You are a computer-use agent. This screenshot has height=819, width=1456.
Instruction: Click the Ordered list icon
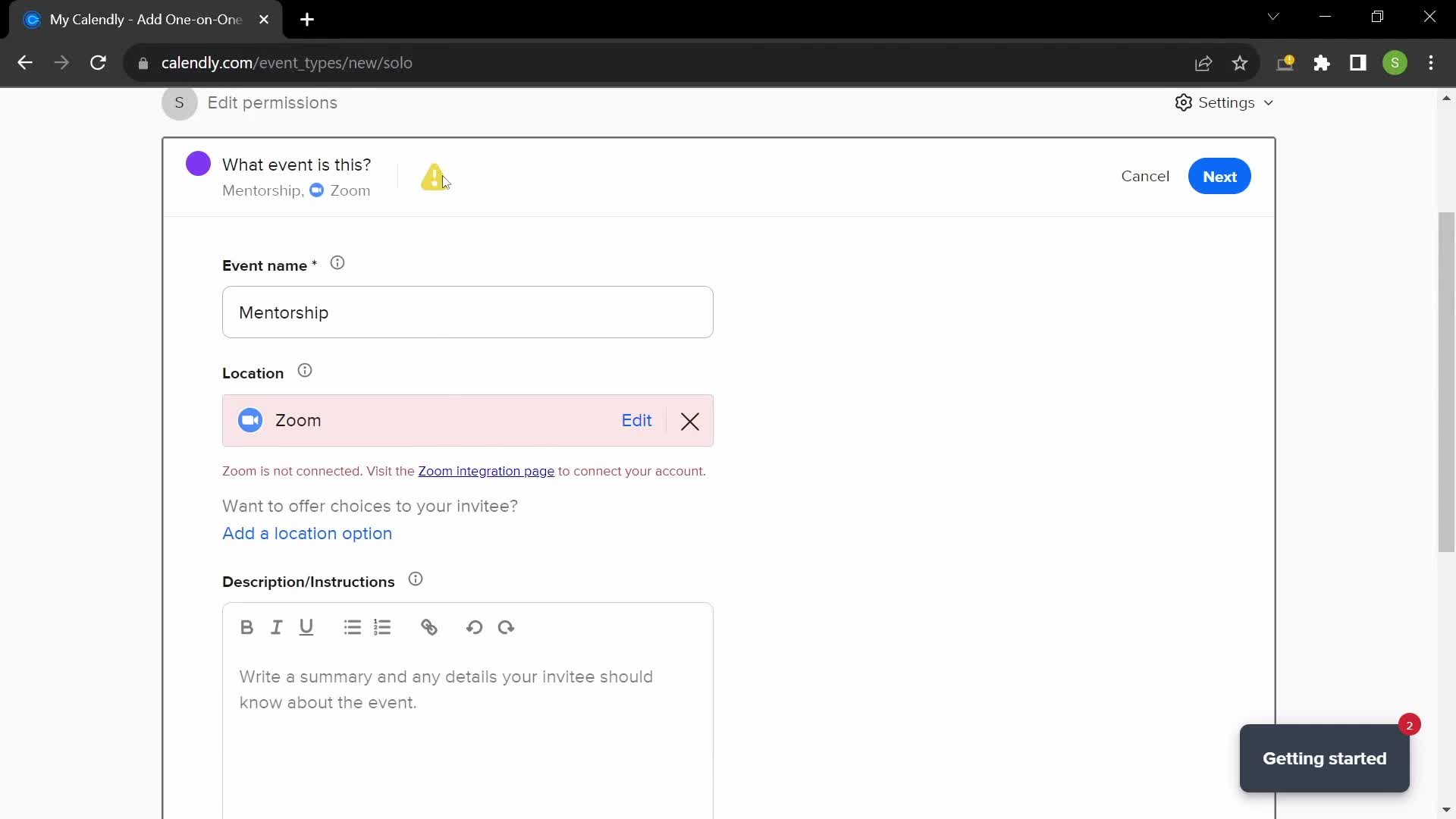[382, 627]
